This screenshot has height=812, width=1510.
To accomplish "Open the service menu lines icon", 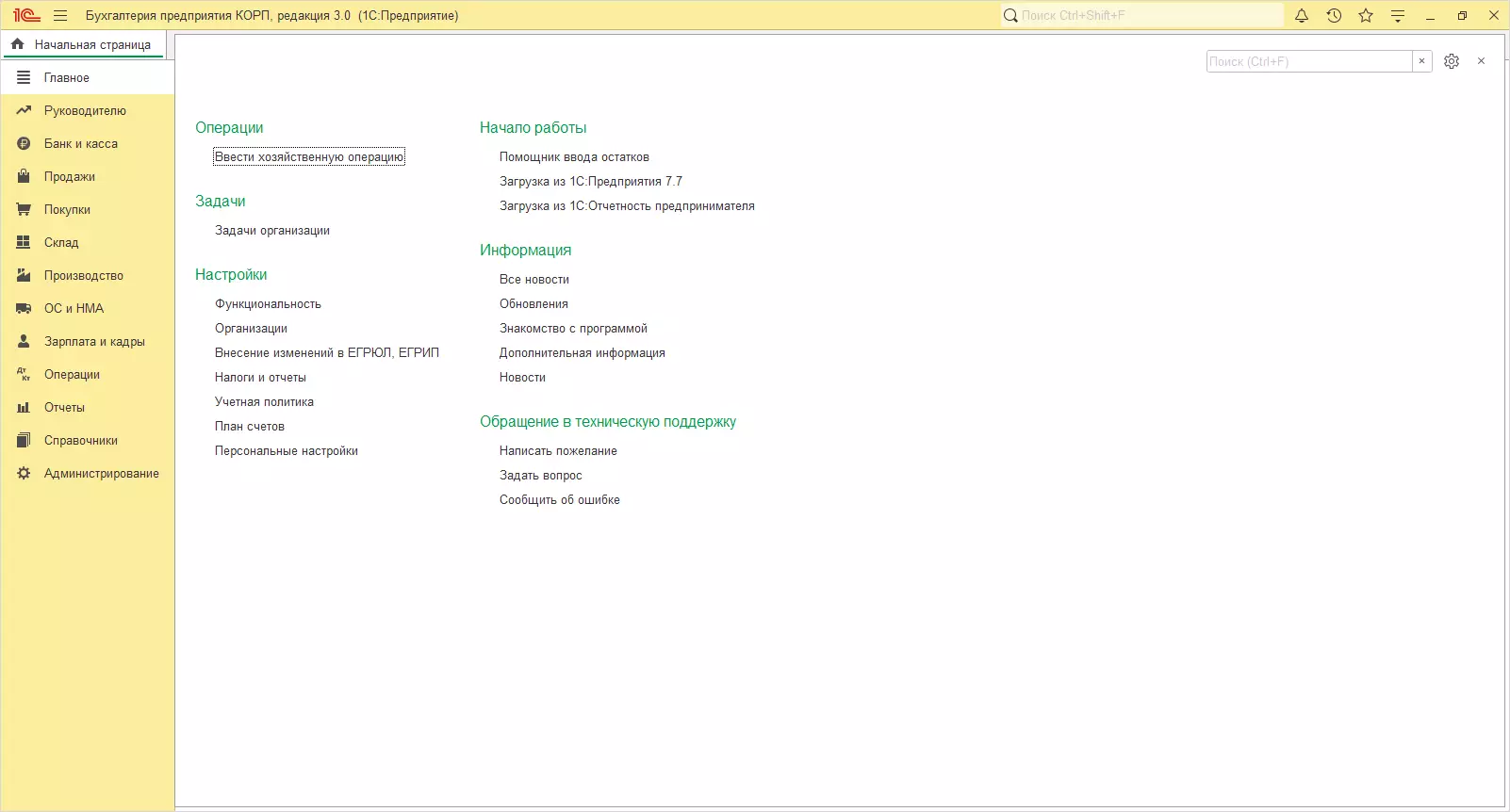I will pyautogui.click(x=1398, y=15).
